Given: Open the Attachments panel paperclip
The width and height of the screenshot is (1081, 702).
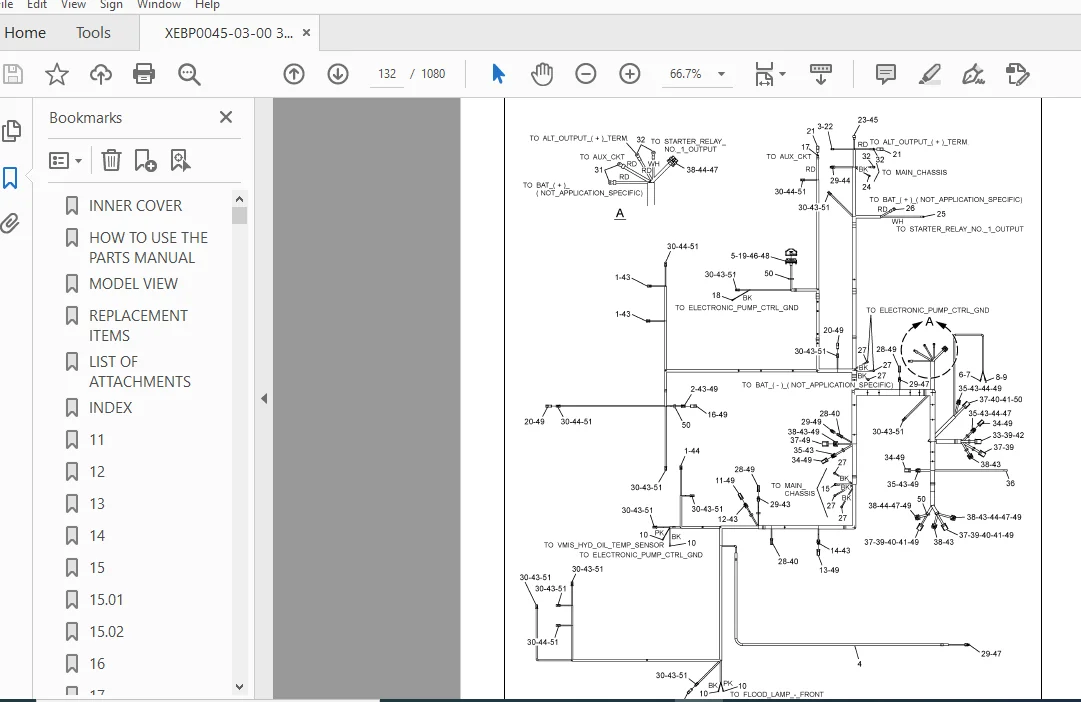Looking at the screenshot, I should tap(10, 223).
